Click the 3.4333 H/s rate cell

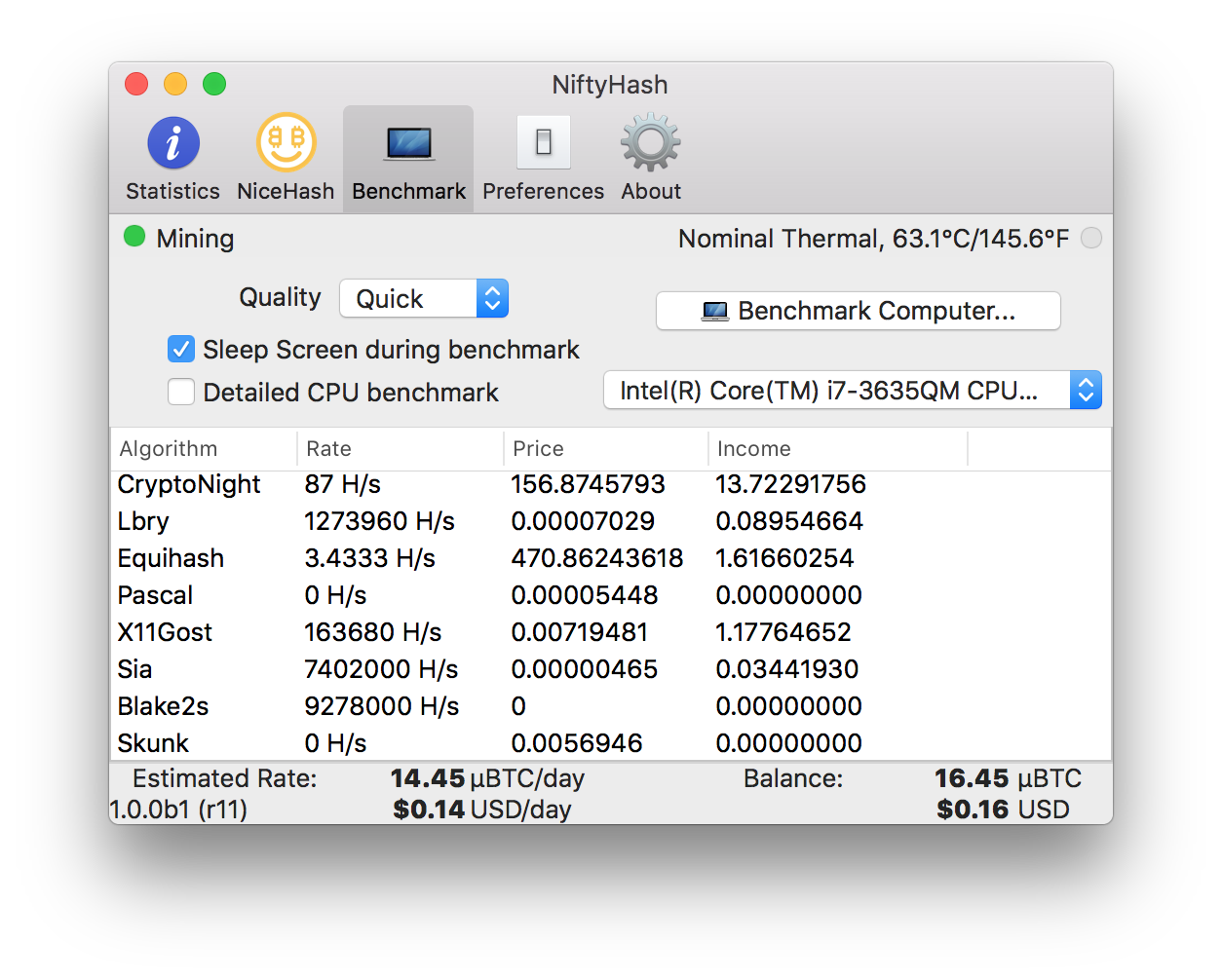click(x=370, y=558)
